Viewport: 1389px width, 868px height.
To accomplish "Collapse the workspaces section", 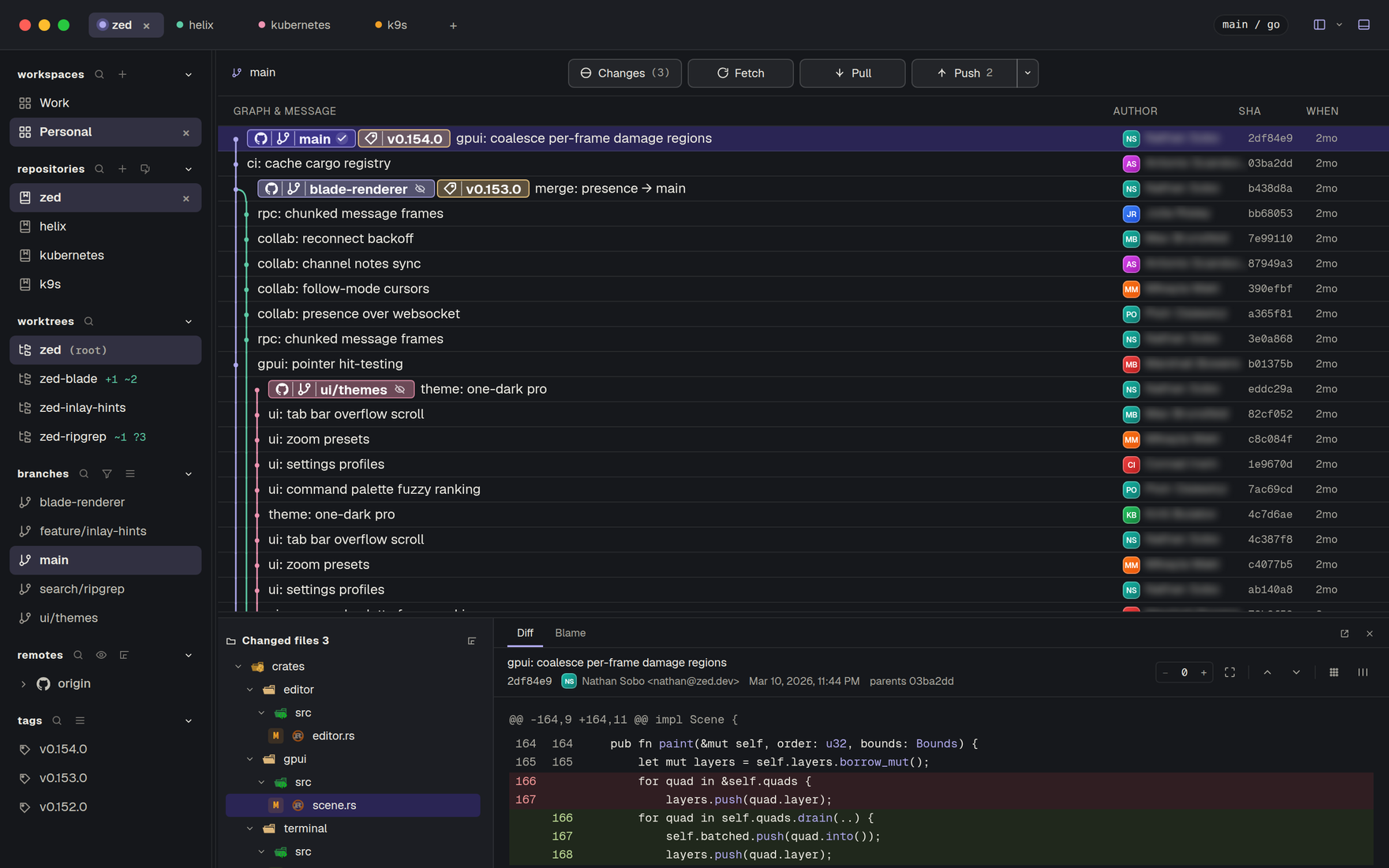I will pos(189,74).
